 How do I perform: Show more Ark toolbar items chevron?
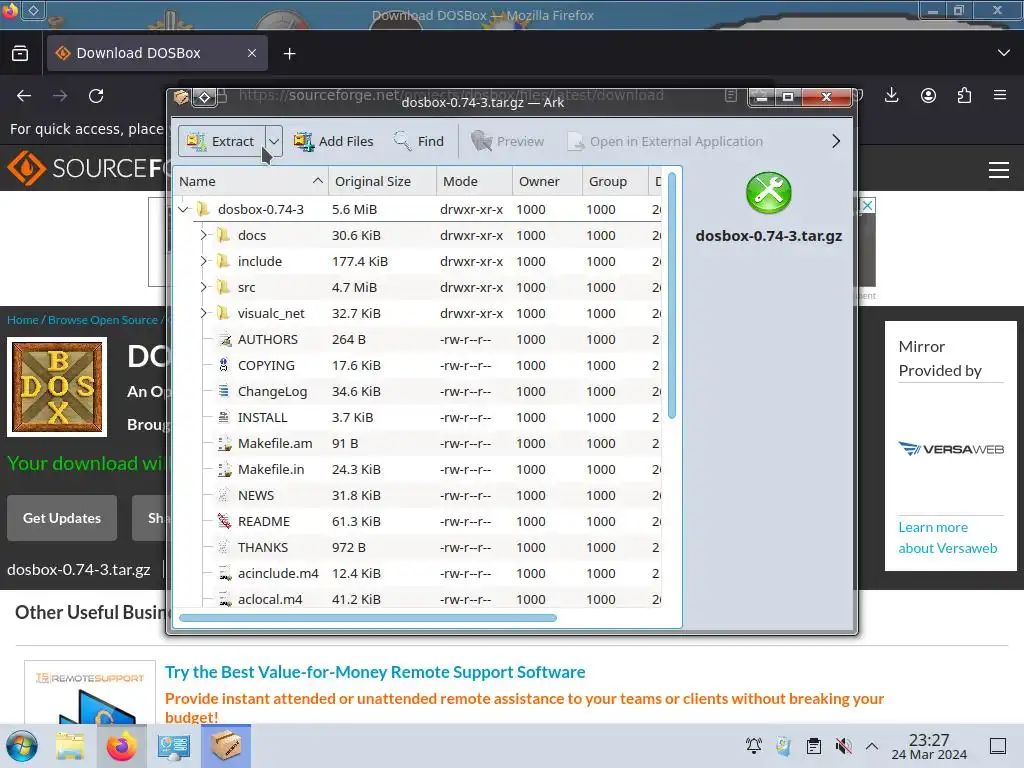coord(836,141)
